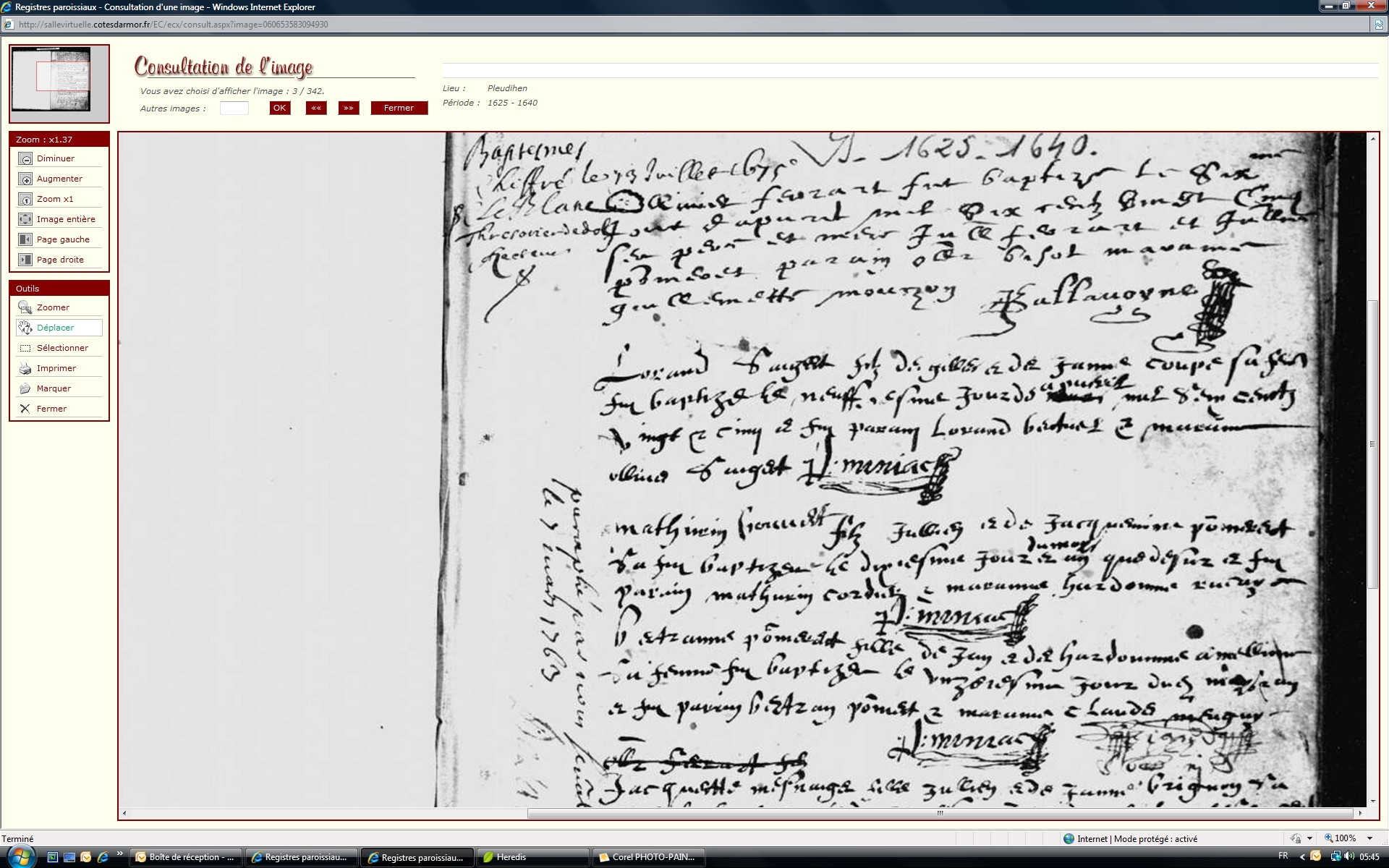Image resolution: width=1389 pixels, height=868 pixels.
Task: Reset view with Zoom x1 icon
Action: click(x=25, y=199)
